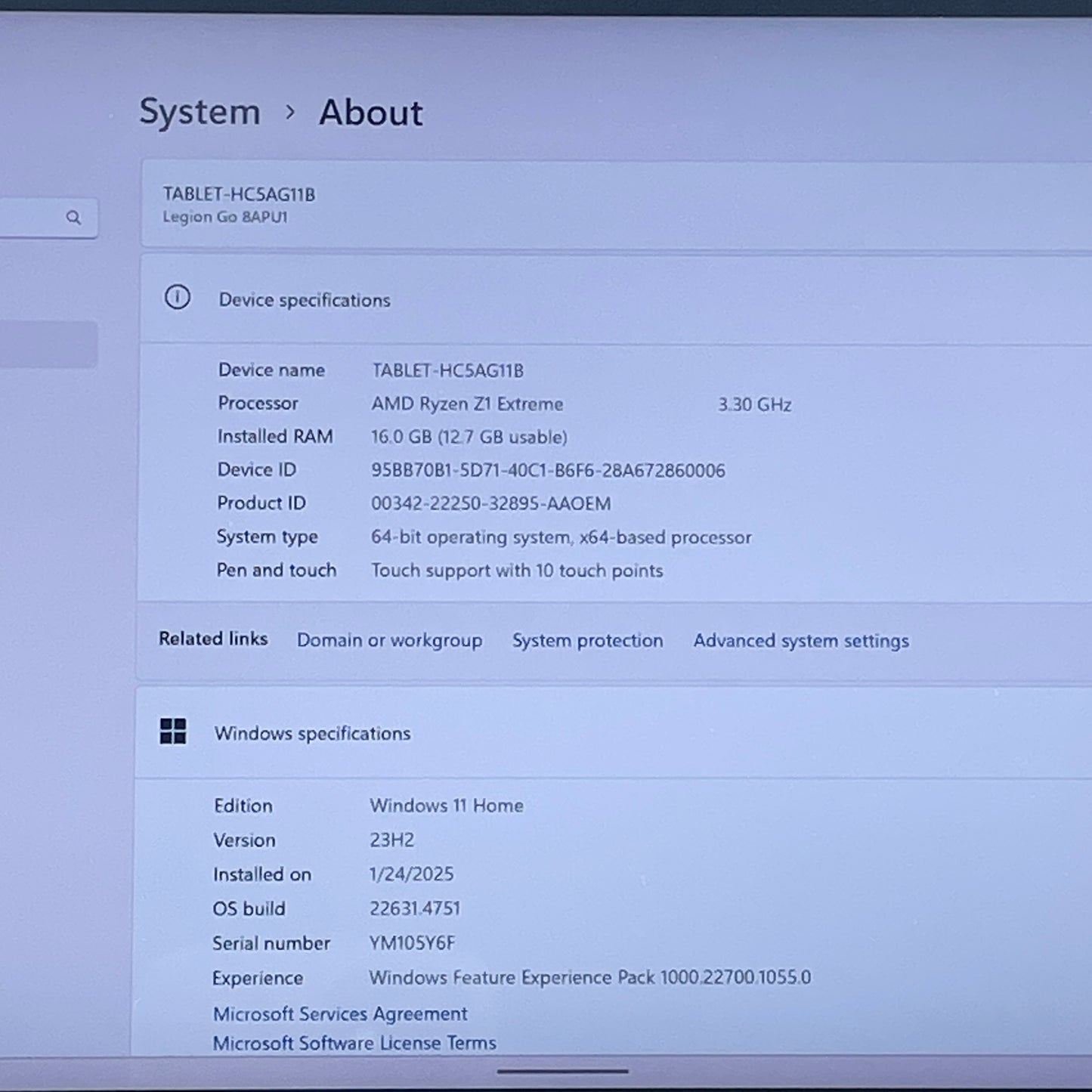Screen dimensions: 1092x1092
Task: Open Microsoft Services Agreement link
Action: 340,1013
